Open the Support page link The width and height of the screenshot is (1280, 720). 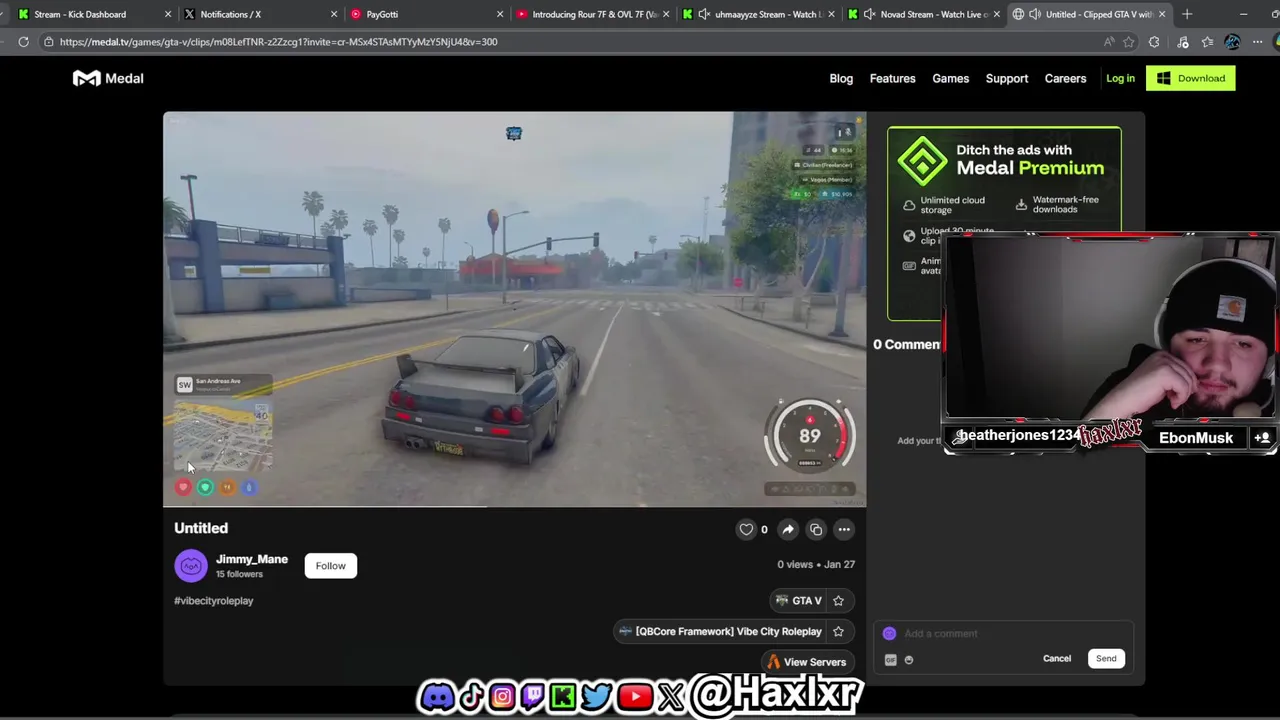pos(1007,78)
